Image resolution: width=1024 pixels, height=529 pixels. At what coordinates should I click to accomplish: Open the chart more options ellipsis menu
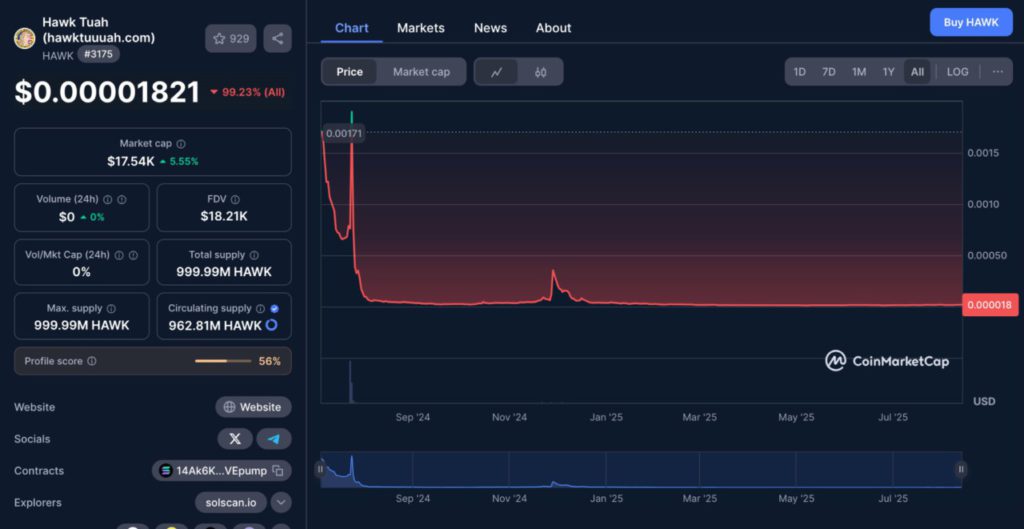pos(997,72)
